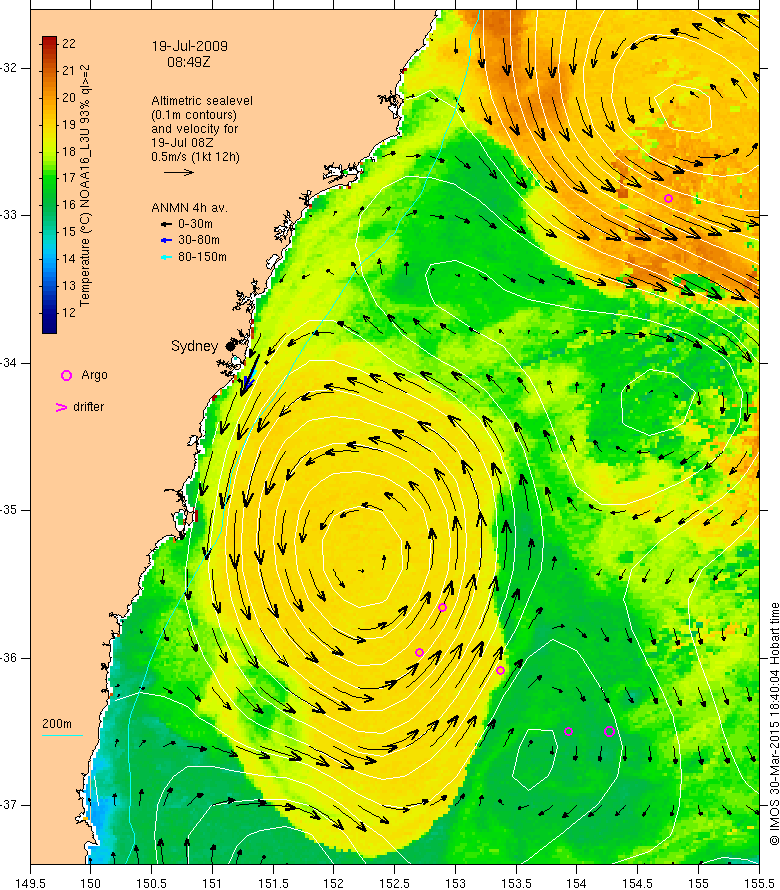Click the Argo float marker near 152.9E, 35.7S
780x890 pixels.
[442, 607]
